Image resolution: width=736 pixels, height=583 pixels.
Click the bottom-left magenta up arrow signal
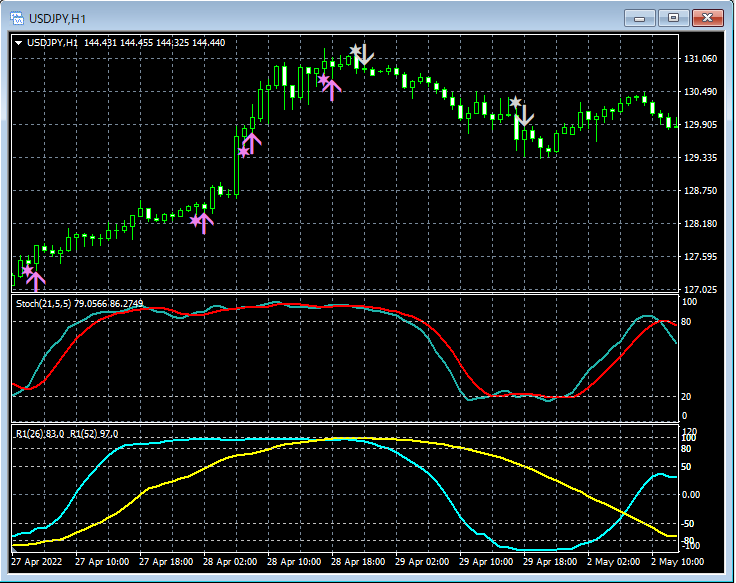36,279
